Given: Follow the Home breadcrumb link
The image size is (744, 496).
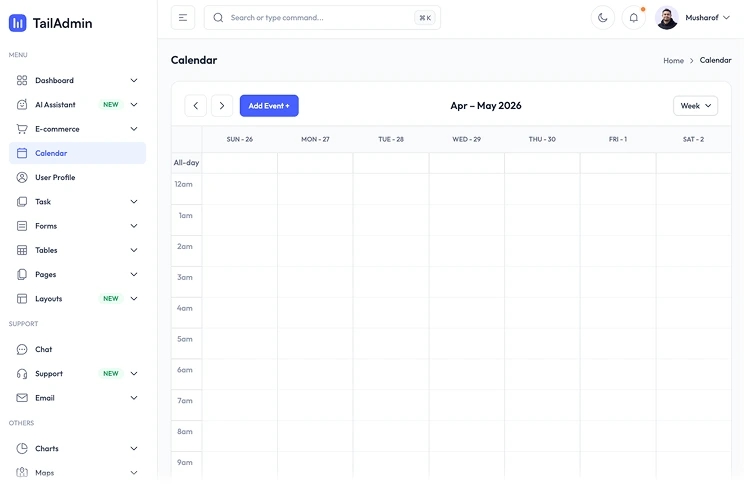Looking at the screenshot, I should point(673,60).
